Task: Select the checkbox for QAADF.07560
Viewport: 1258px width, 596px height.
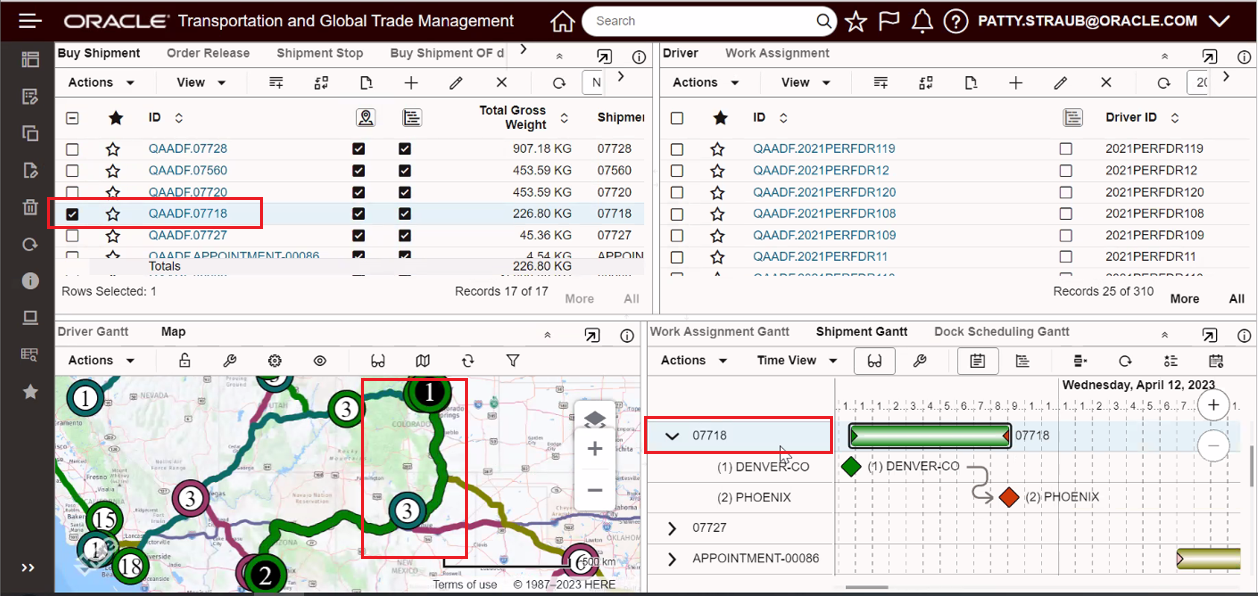Action: point(72,171)
